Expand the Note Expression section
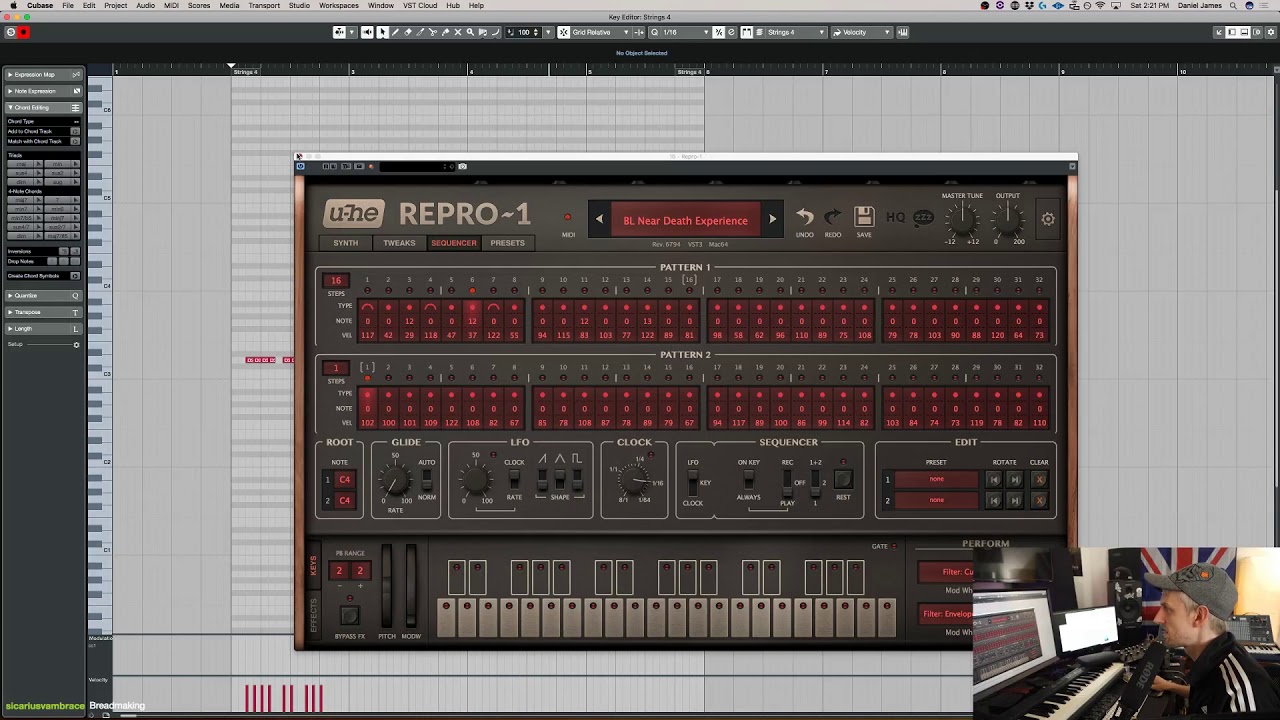The image size is (1280, 720). [x=44, y=91]
